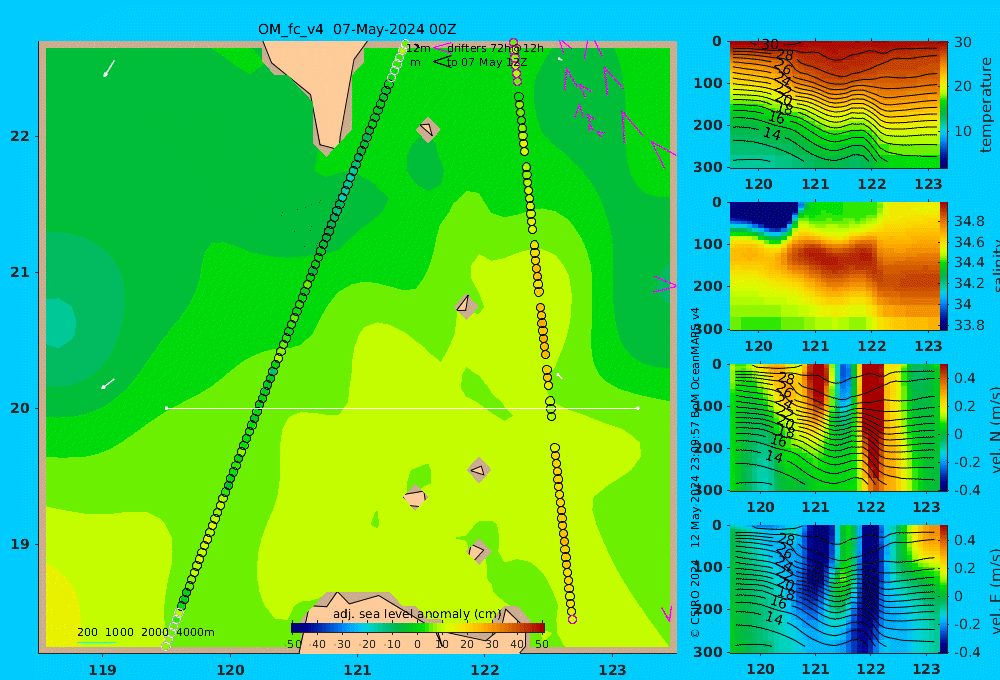
Task: Click the sea level anomaly colorbar strip
Action: click(x=418, y=628)
